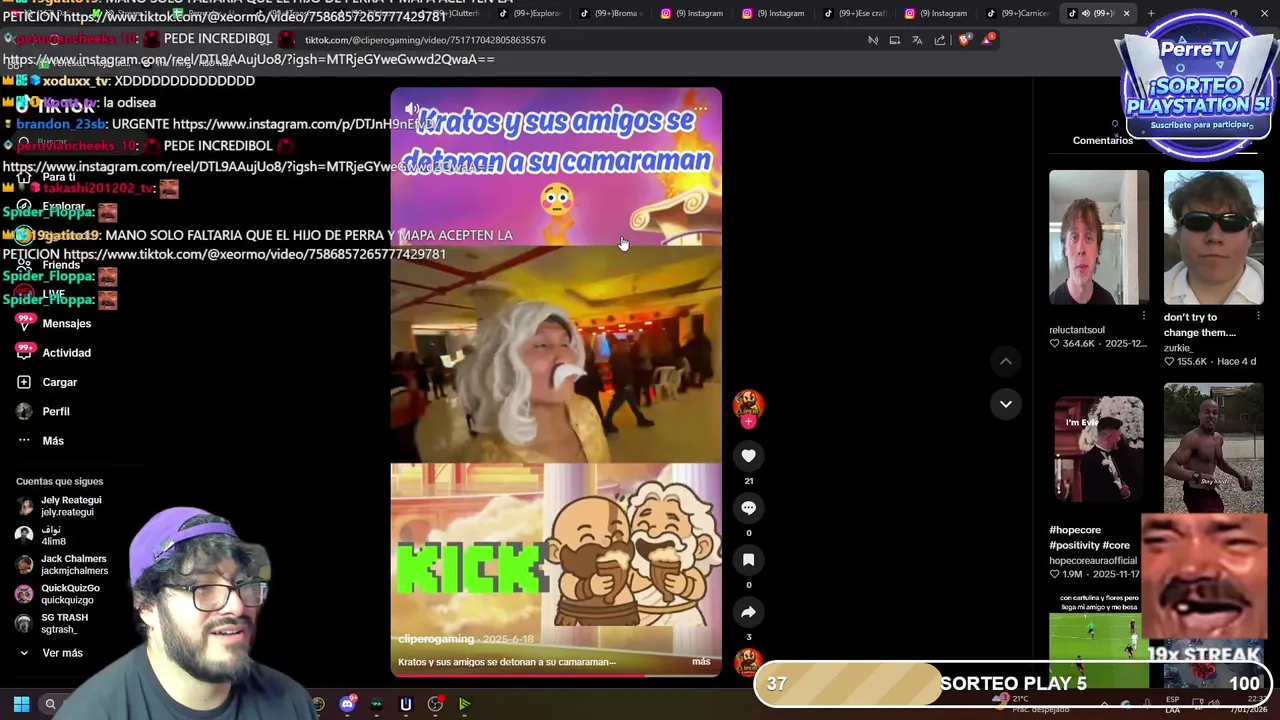The height and width of the screenshot is (720, 1280).
Task: Click the Actividad notification icon
Action: coord(24,352)
